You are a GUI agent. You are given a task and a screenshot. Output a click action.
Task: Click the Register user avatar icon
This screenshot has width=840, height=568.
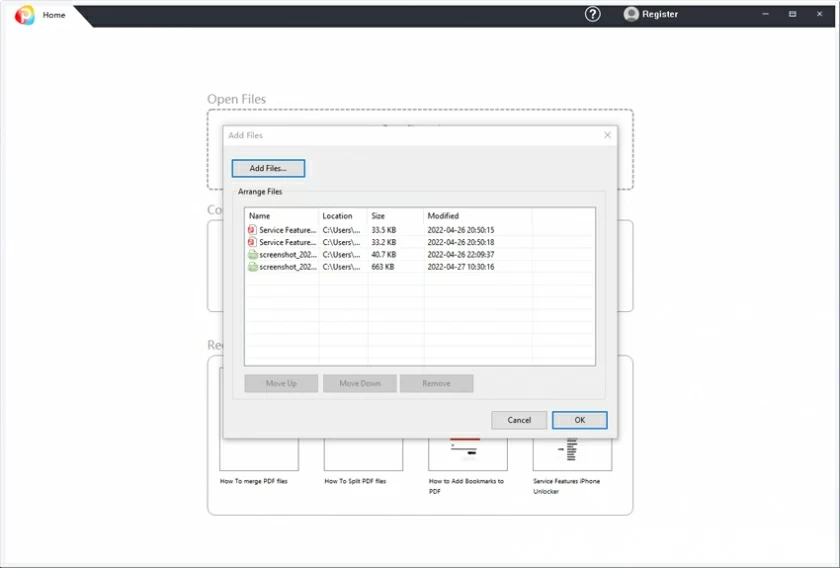pos(631,14)
